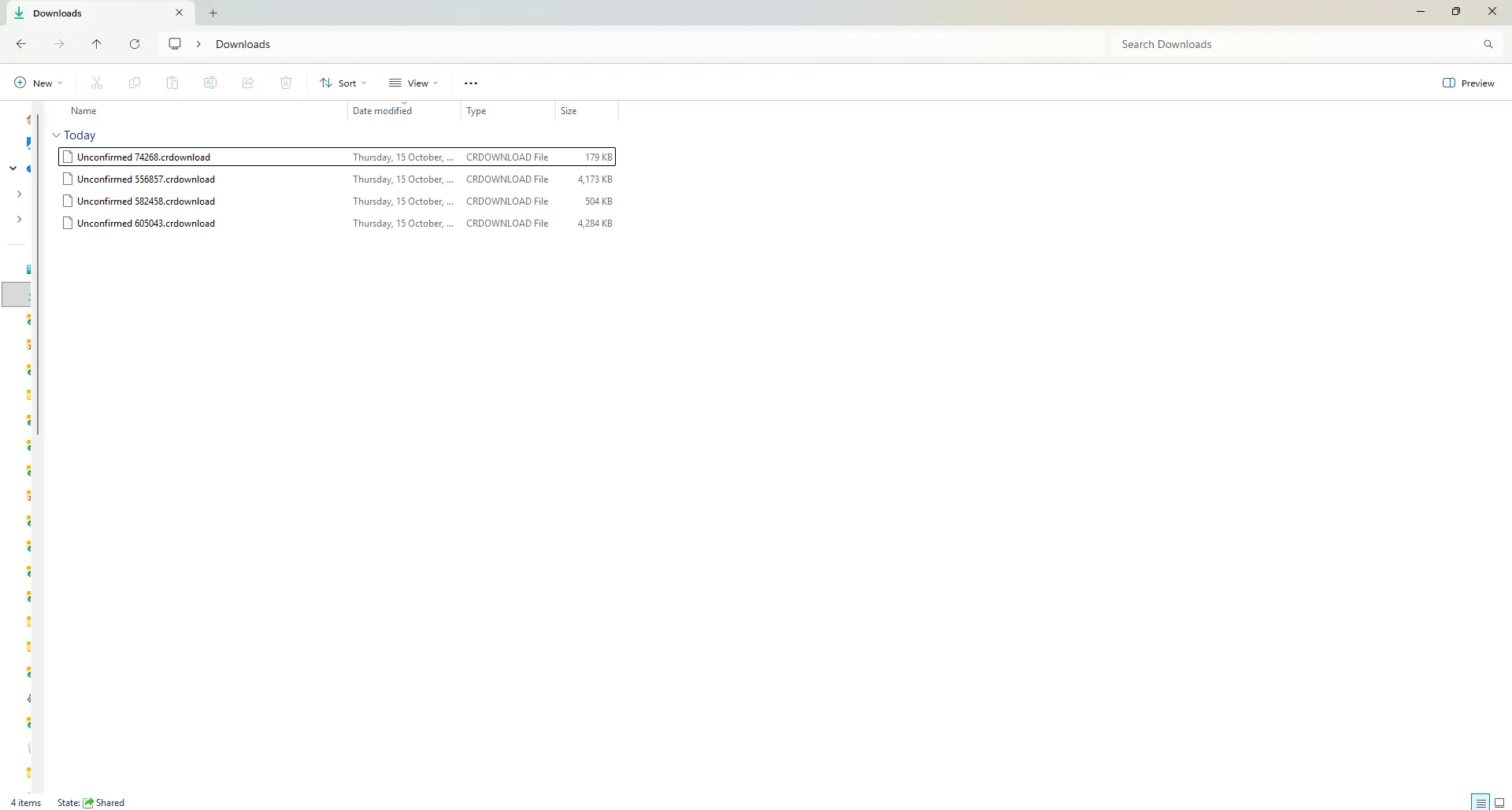Click the Paste clipboard icon
Screen dimensions: 1512x810
point(172,83)
